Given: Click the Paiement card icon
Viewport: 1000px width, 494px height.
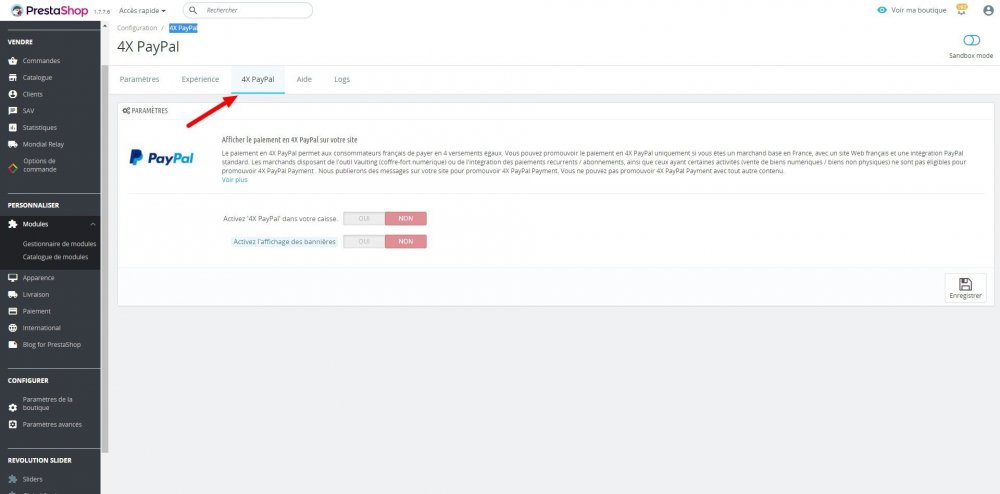Looking at the screenshot, I should coord(12,311).
